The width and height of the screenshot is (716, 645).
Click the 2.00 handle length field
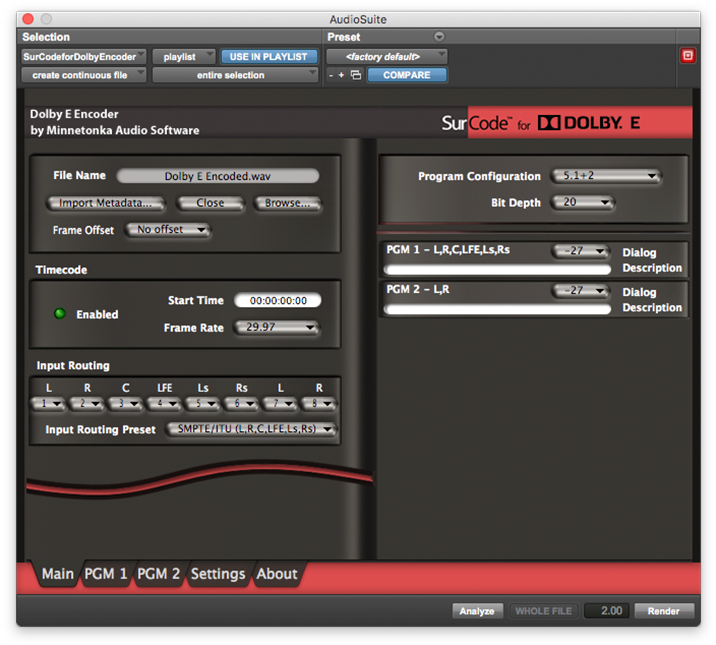[x=607, y=611]
